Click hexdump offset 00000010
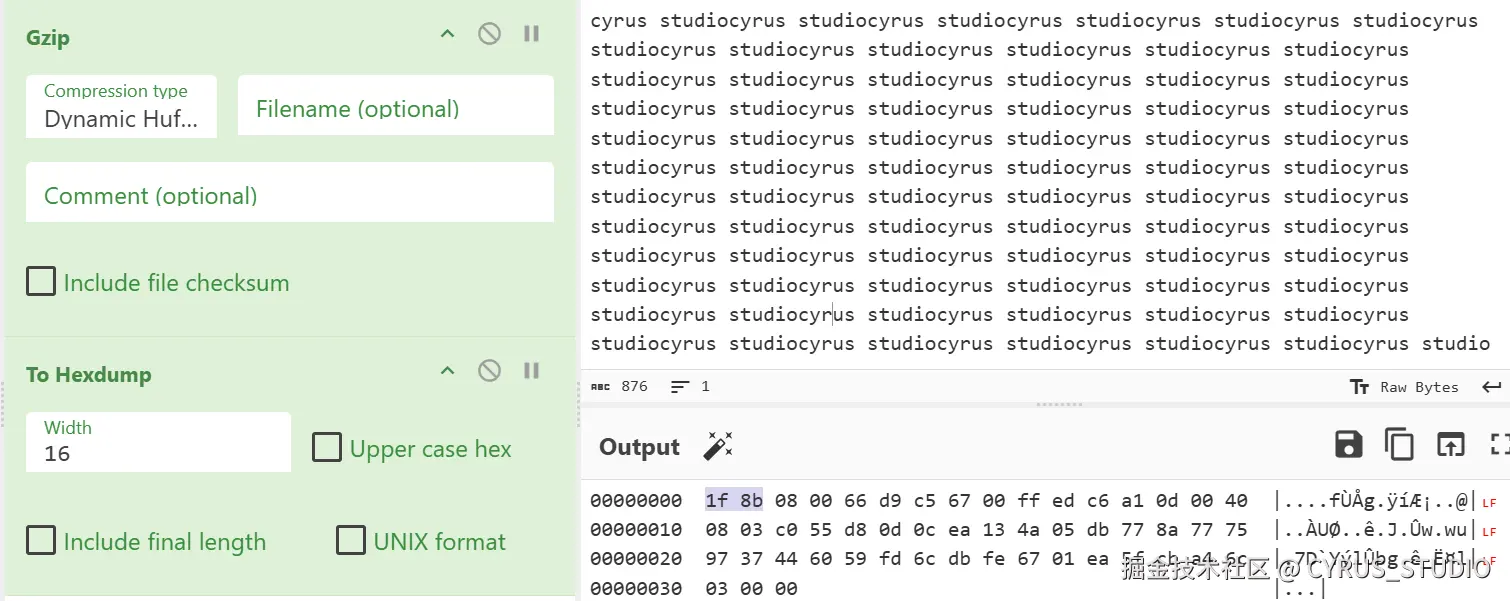Screen dimensions: 1510x601 (636, 529)
